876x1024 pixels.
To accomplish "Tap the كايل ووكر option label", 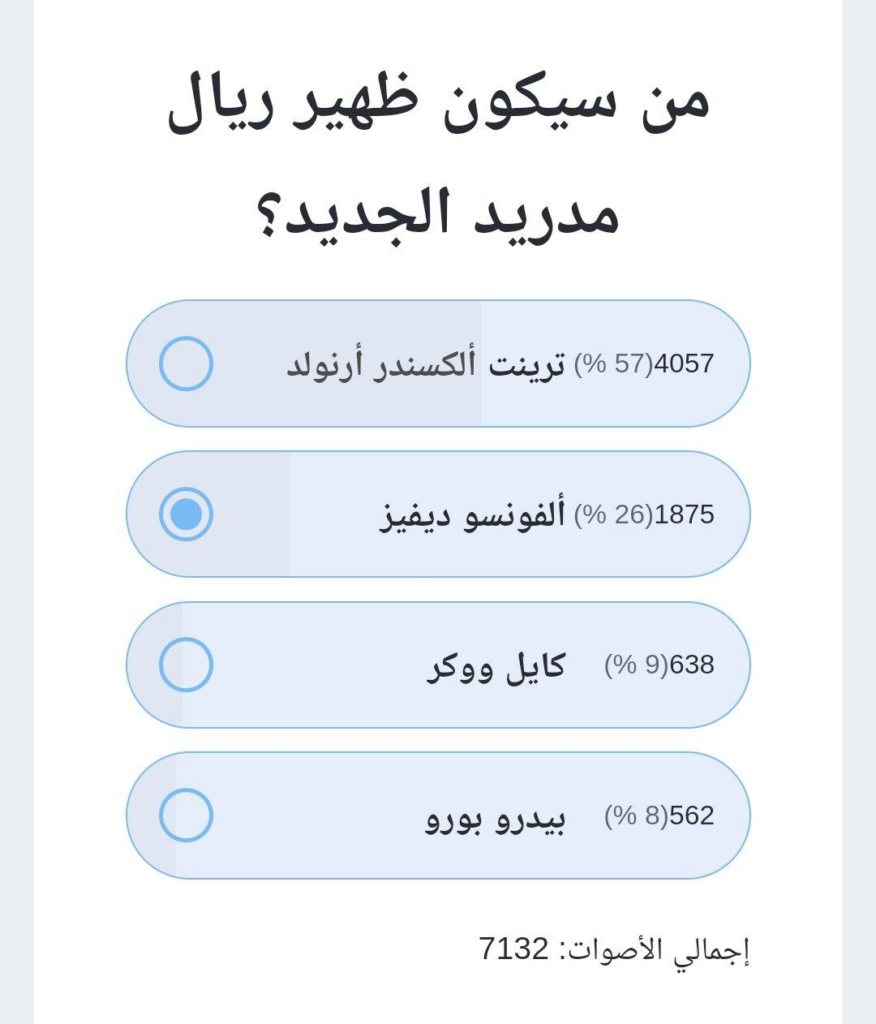I will (496, 666).
